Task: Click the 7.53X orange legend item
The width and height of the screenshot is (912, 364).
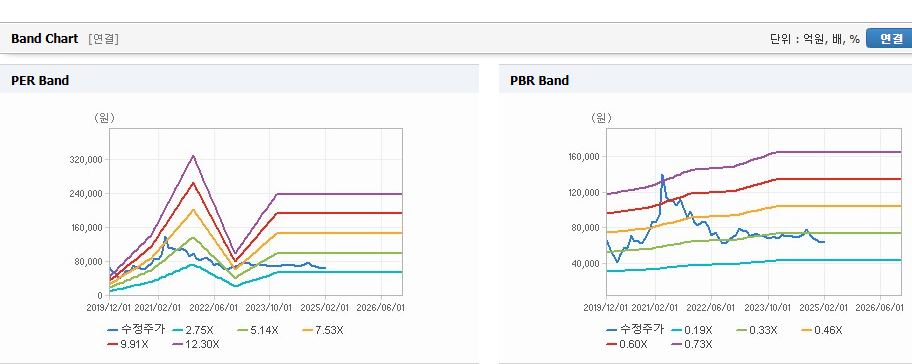Action: point(323,330)
